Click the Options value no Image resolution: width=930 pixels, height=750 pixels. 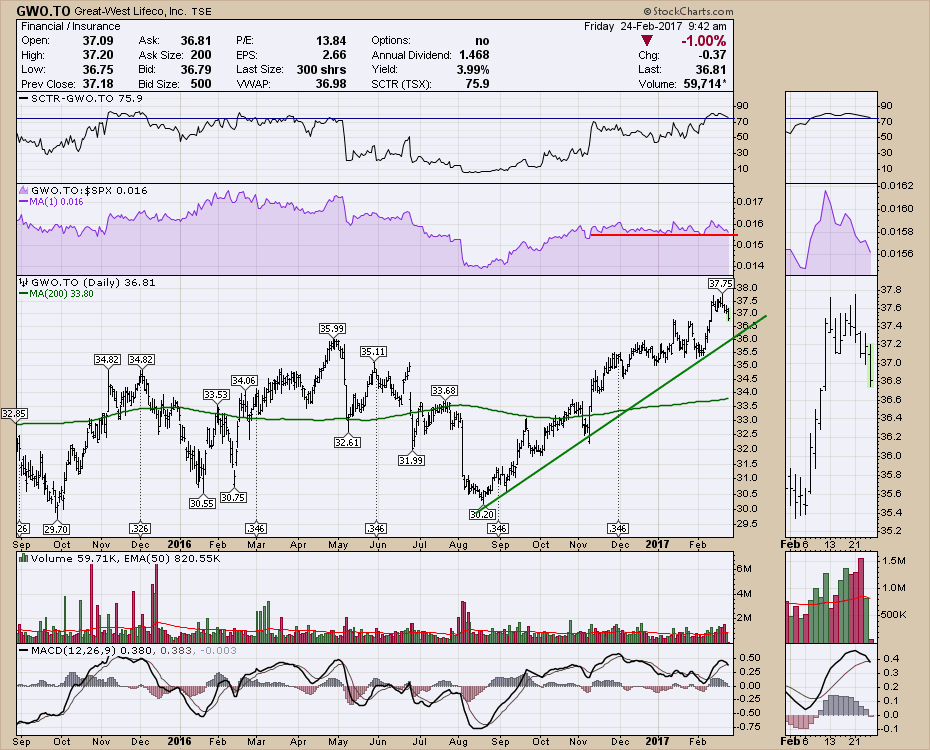pos(482,40)
